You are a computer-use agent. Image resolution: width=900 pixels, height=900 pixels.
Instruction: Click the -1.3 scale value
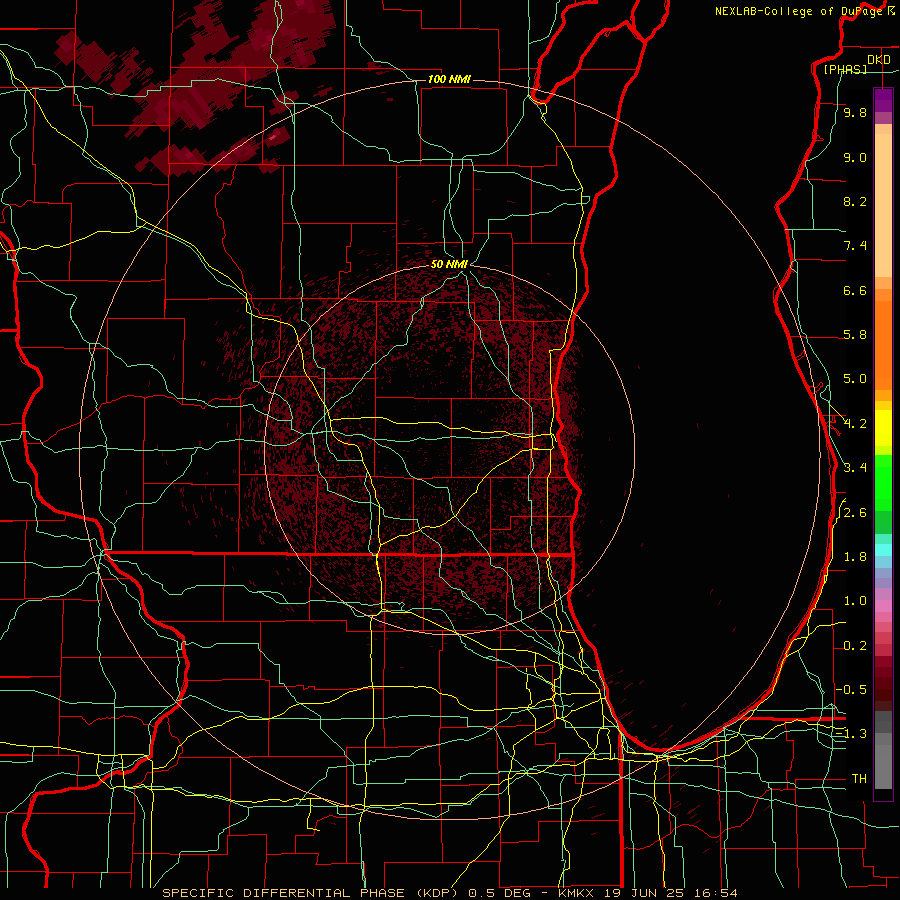(x=851, y=735)
